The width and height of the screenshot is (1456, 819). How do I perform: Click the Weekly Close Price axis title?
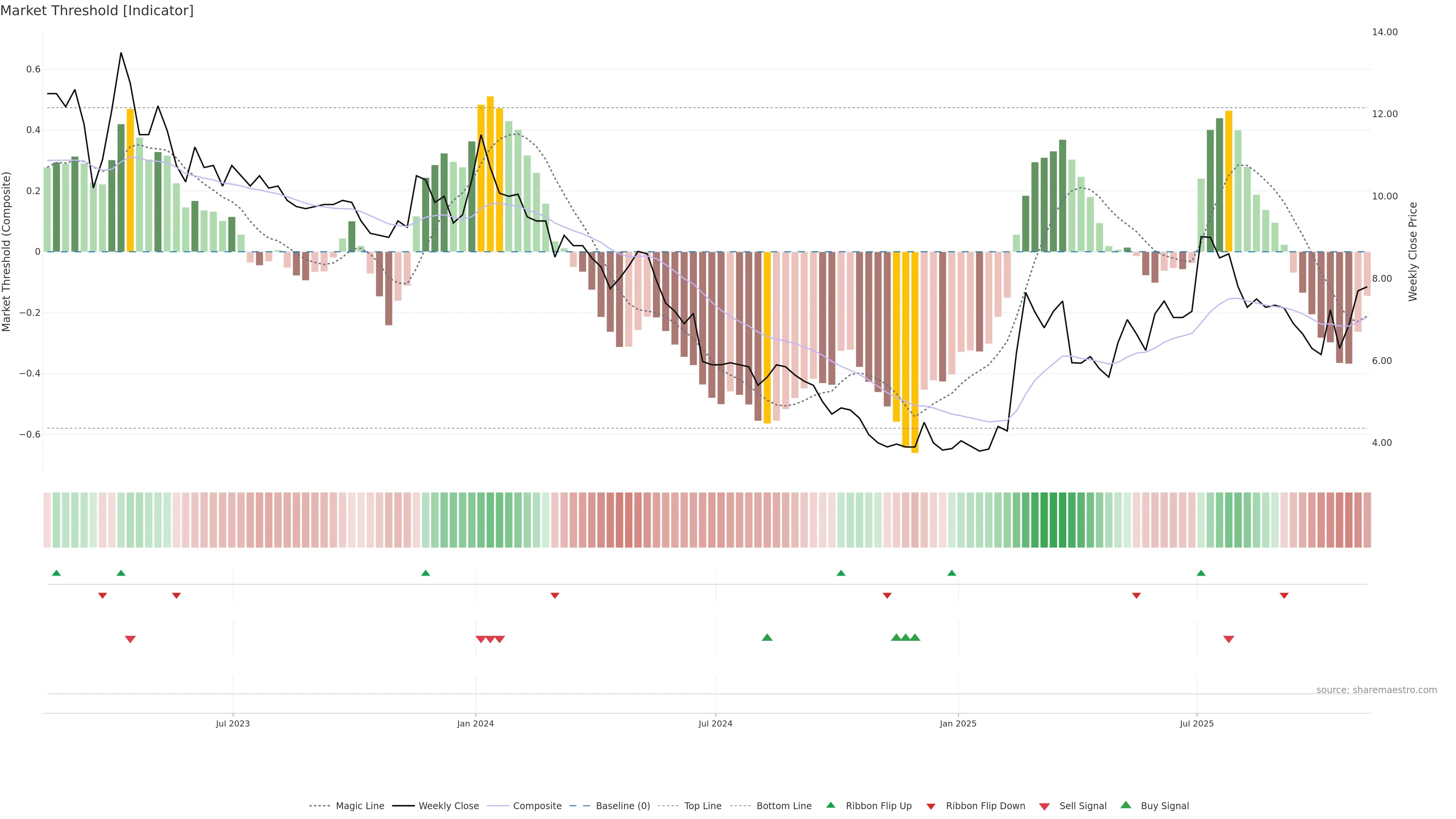click(x=1412, y=251)
